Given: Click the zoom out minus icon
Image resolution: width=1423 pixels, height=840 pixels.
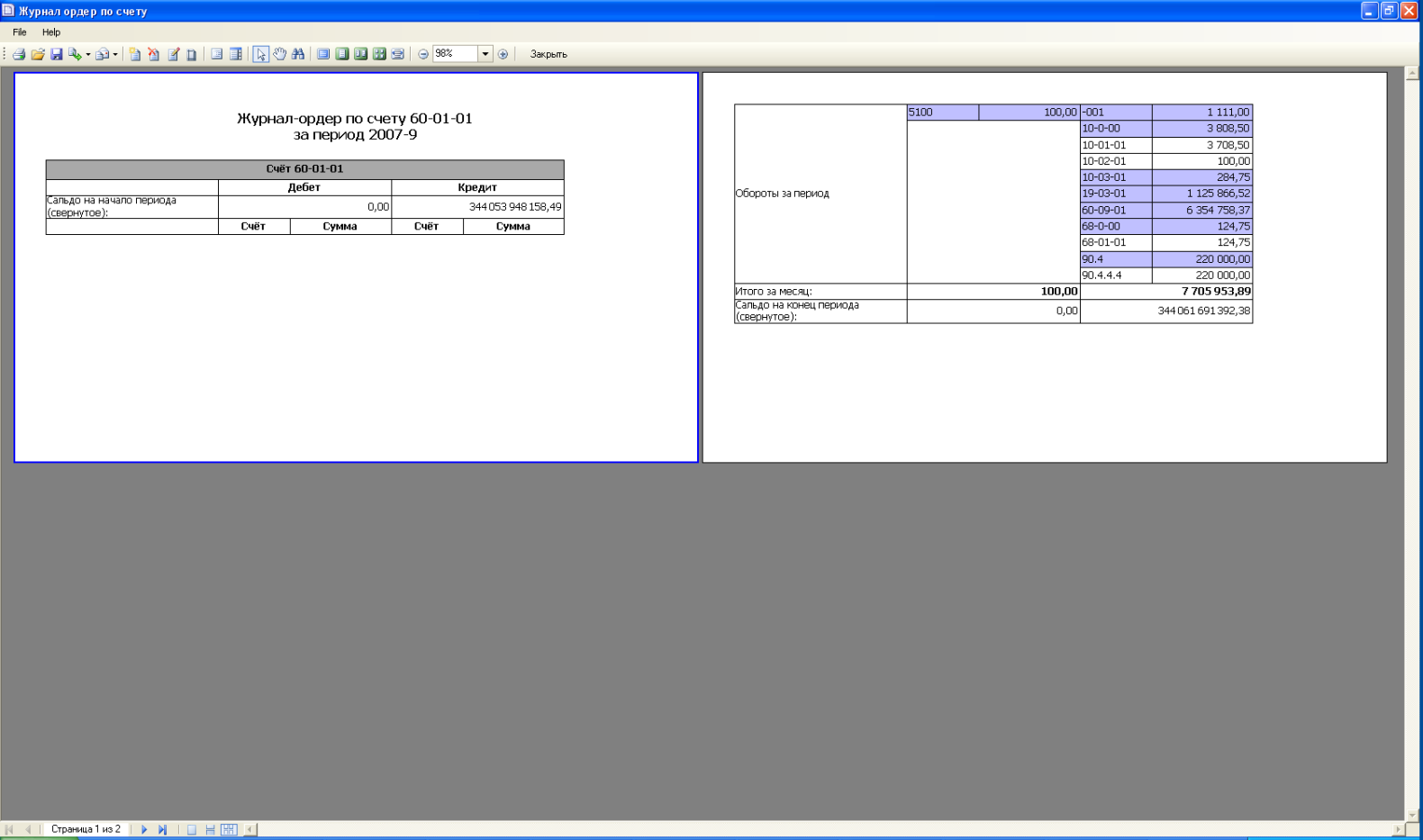Looking at the screenshot, I should pos(423,54).
